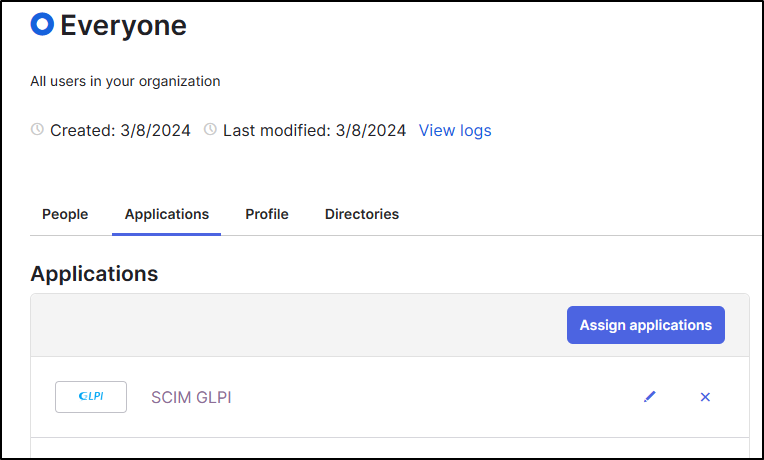Click the GLPI logo thumbnail
Image resolution: width=764 pixels, height=460 pixels.
[91, 397]
